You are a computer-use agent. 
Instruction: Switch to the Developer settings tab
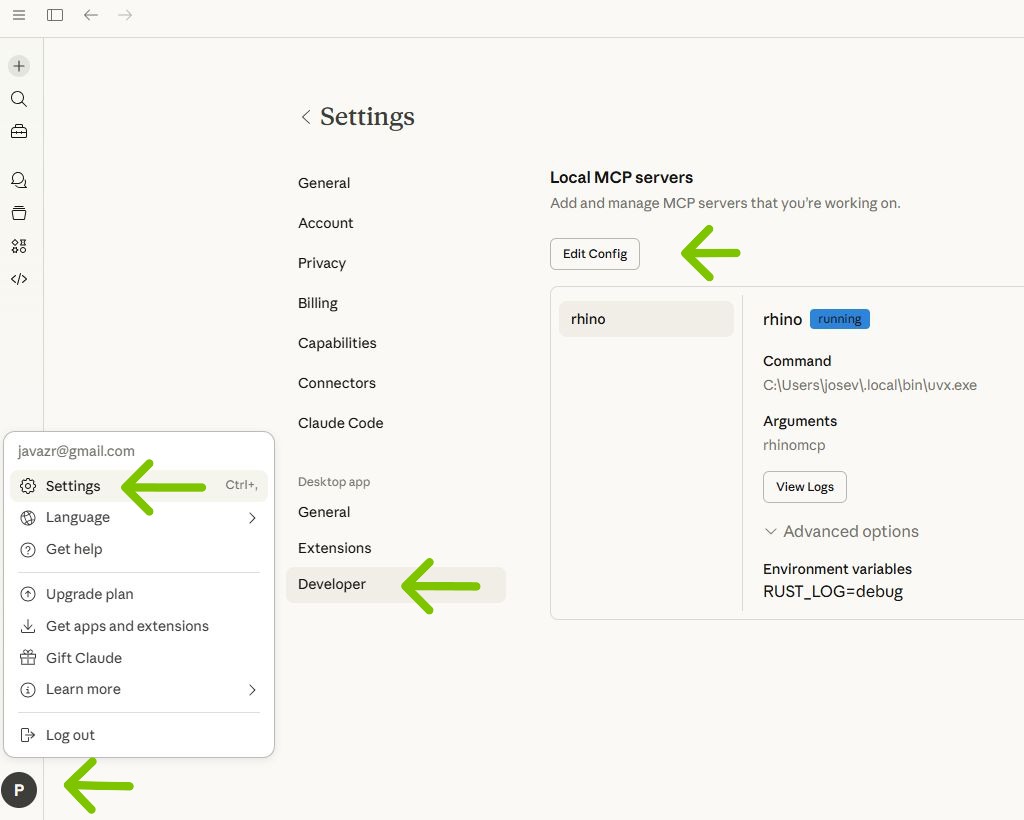point(332,584)
